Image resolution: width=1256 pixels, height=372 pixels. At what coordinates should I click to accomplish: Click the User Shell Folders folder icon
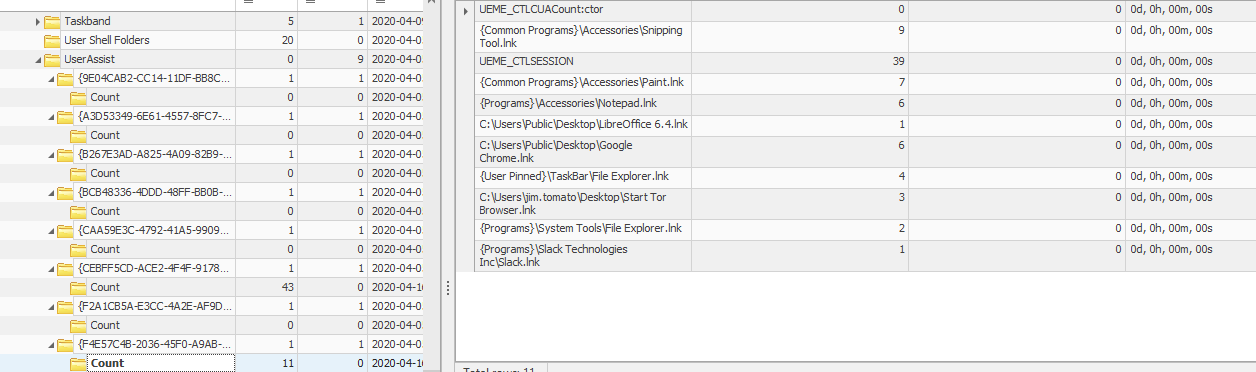[52, 40]
